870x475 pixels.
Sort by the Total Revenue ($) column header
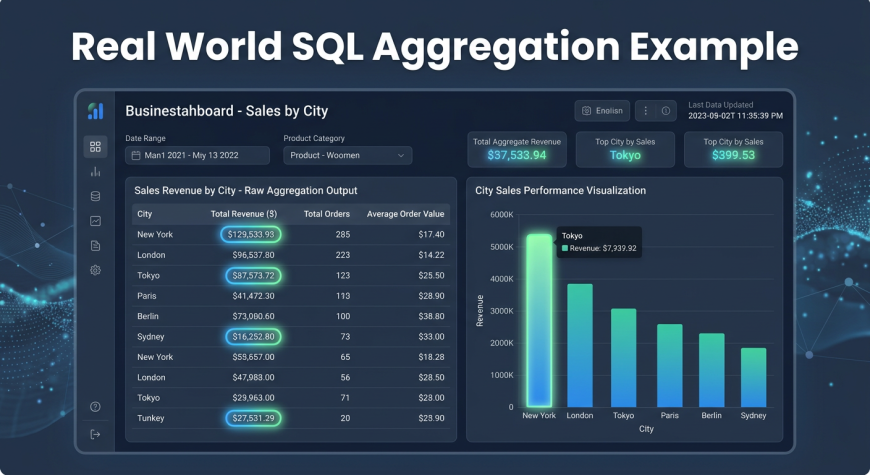click(244, 214)
